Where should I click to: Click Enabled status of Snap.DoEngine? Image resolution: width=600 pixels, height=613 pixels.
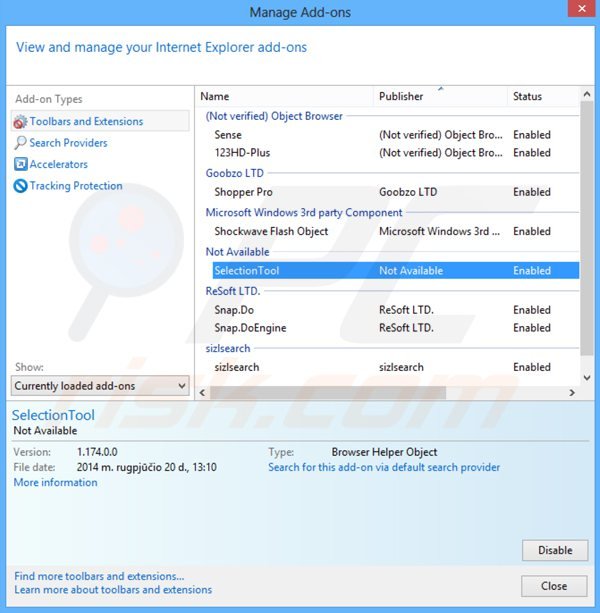532,328
